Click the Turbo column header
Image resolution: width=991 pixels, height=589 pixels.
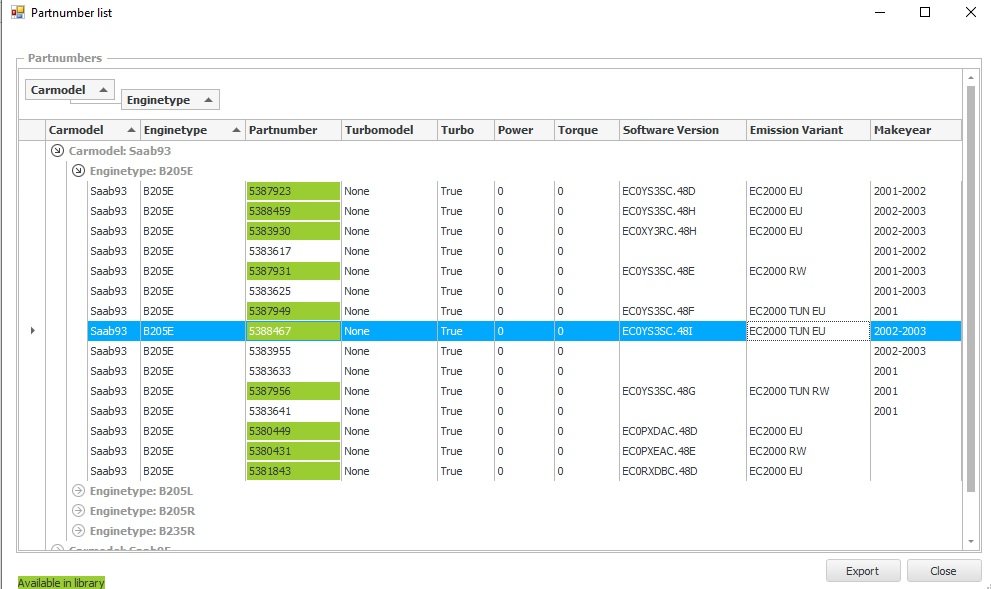click(466, 130)
